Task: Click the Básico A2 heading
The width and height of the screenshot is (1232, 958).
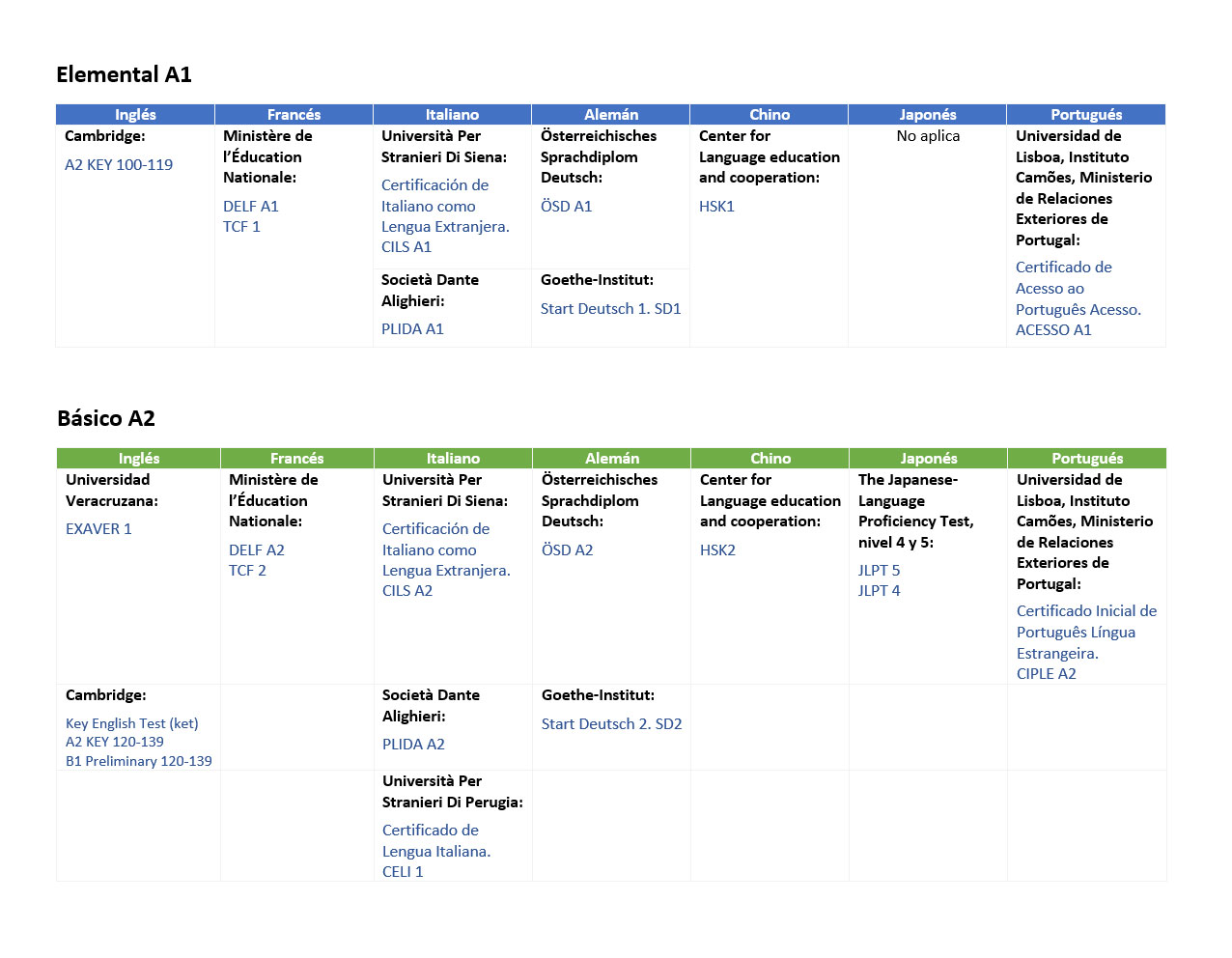Action: click(x=106, y=419)
